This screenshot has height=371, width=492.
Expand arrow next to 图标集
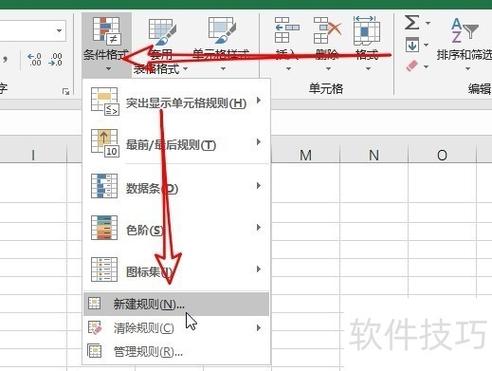tap(259, 269)
